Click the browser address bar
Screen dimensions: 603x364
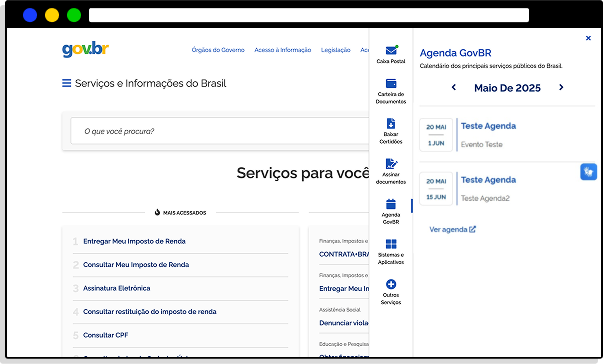pos(309,15)
